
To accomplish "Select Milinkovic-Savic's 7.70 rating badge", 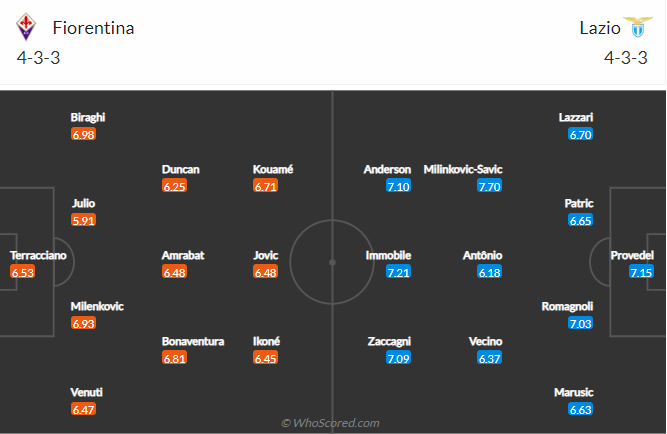I will [489, 186].
